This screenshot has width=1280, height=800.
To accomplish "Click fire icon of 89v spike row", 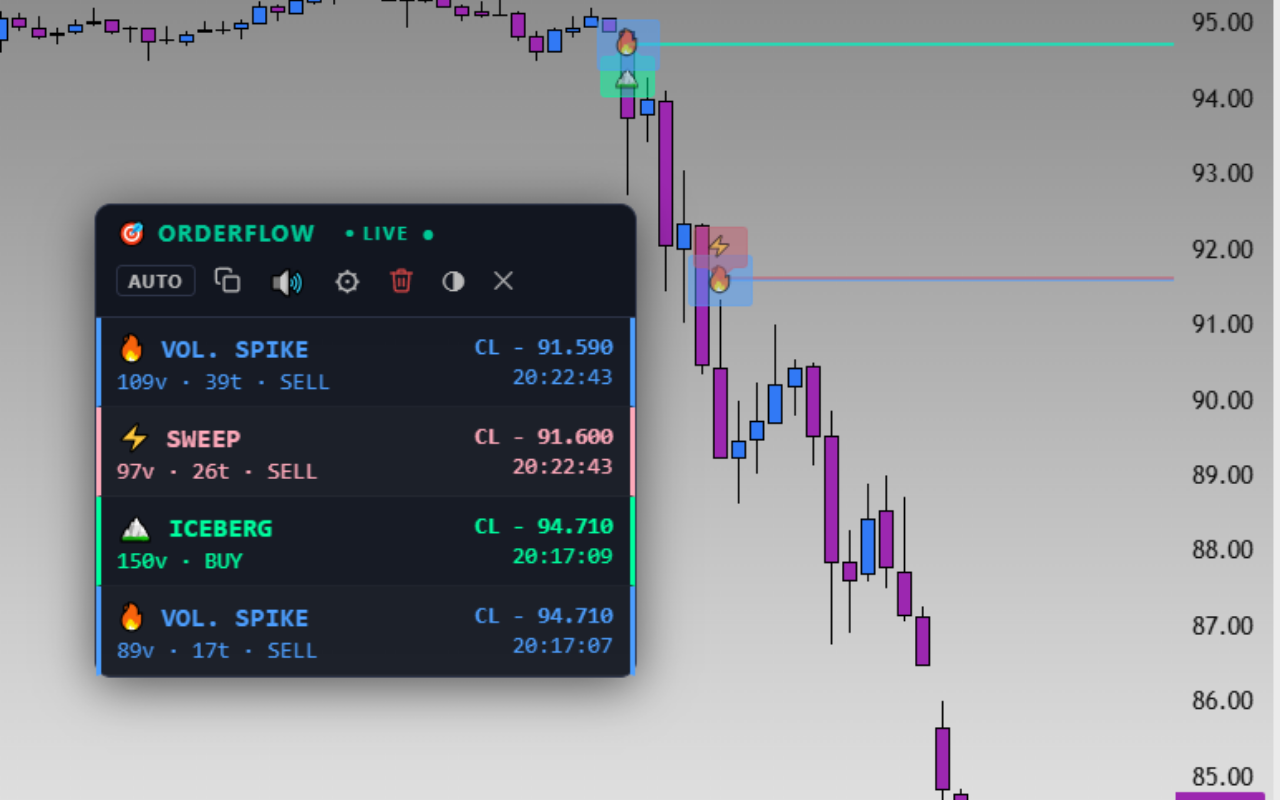I will (x=132, y=617).
